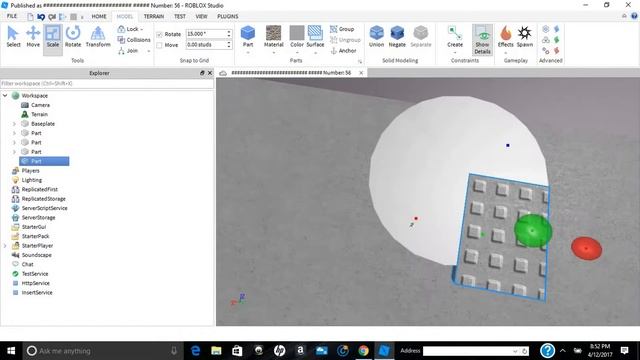Close the Number 56 document tab
Viewport: 640px width, 360px height.
point(361,73)
